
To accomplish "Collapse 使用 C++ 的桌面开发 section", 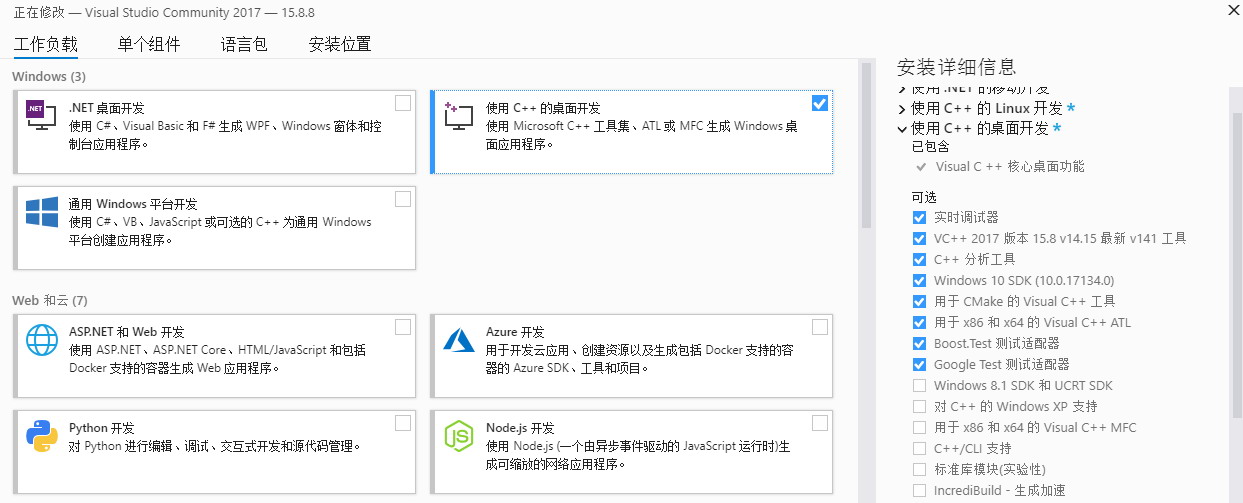I will 902,129.
